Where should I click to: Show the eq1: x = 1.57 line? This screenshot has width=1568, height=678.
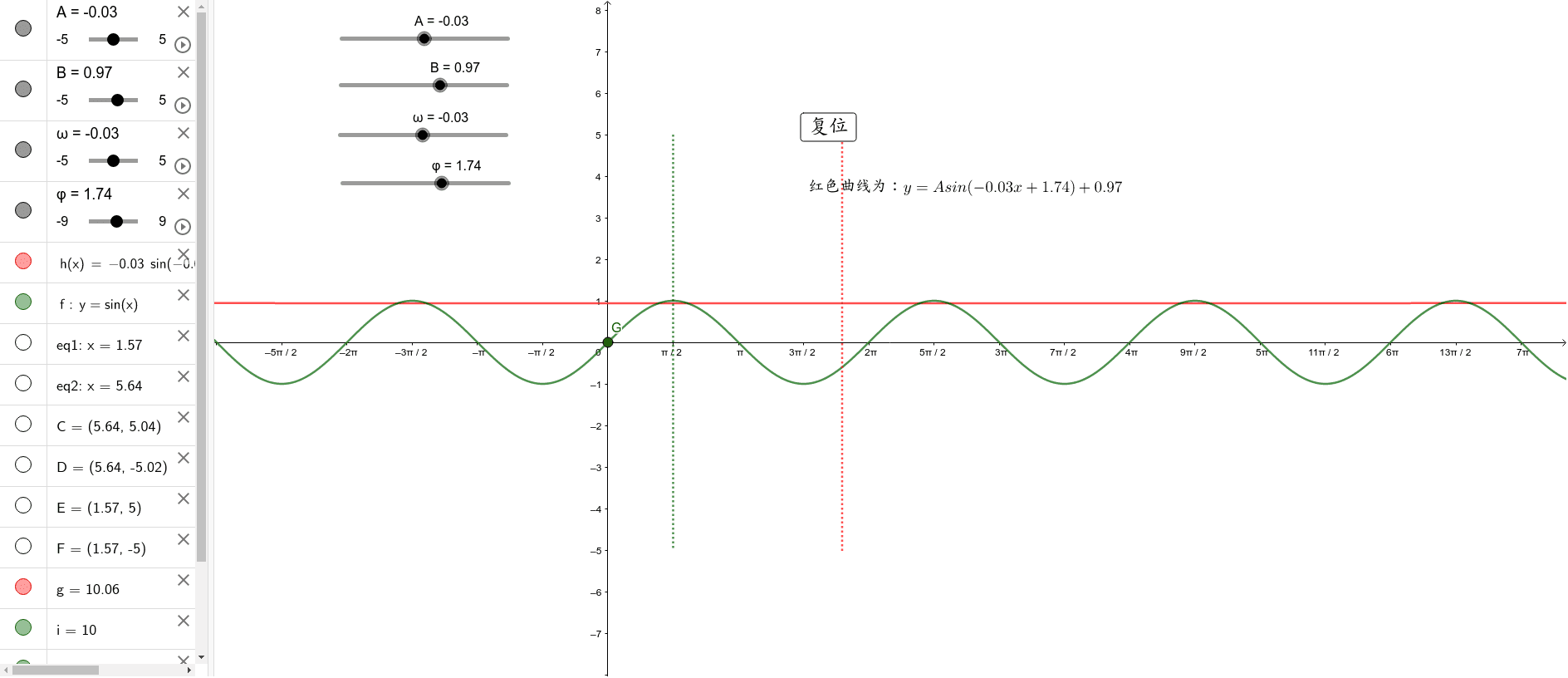[23, 342]
